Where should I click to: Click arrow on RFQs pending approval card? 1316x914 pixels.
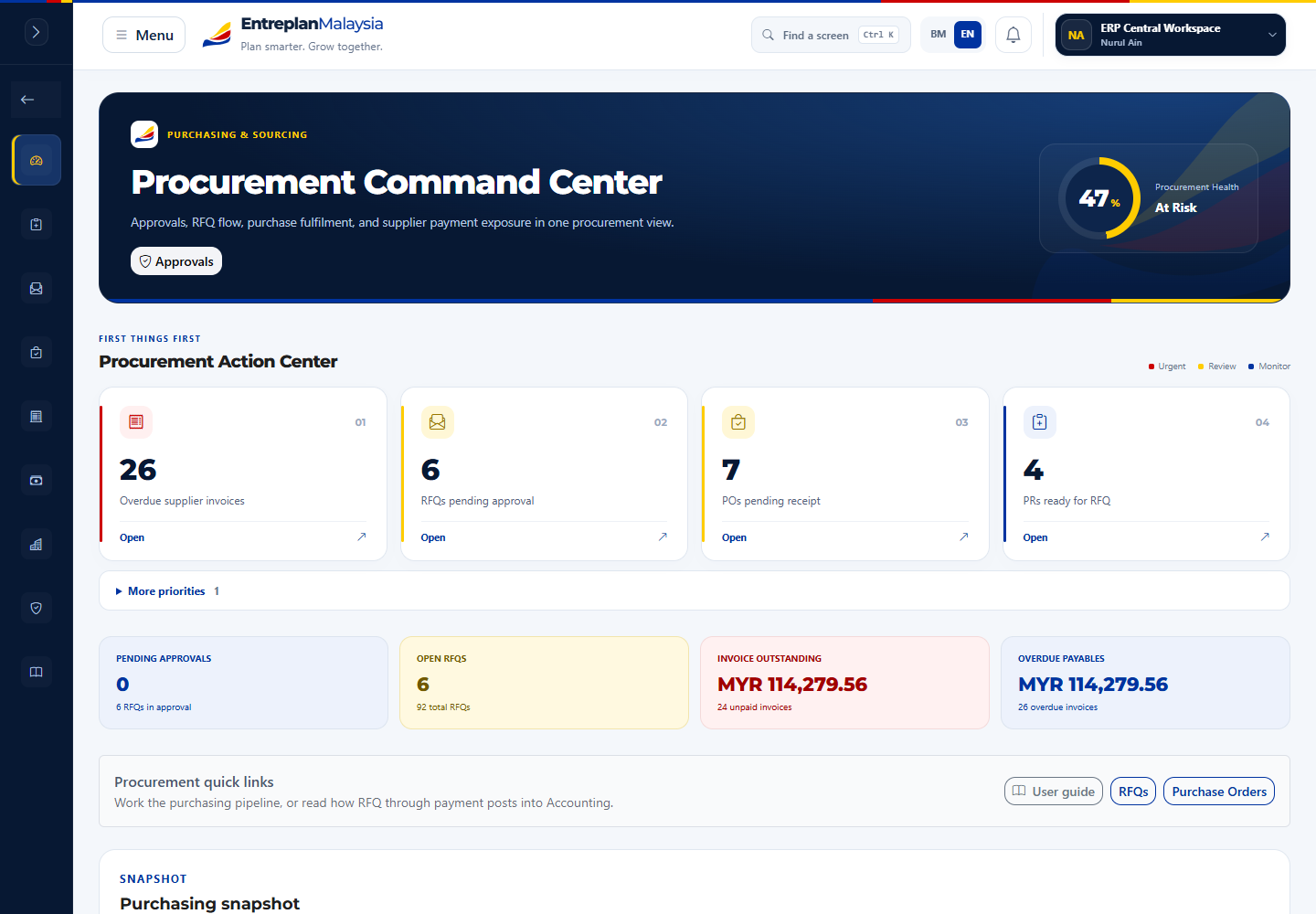click(663, 537)
